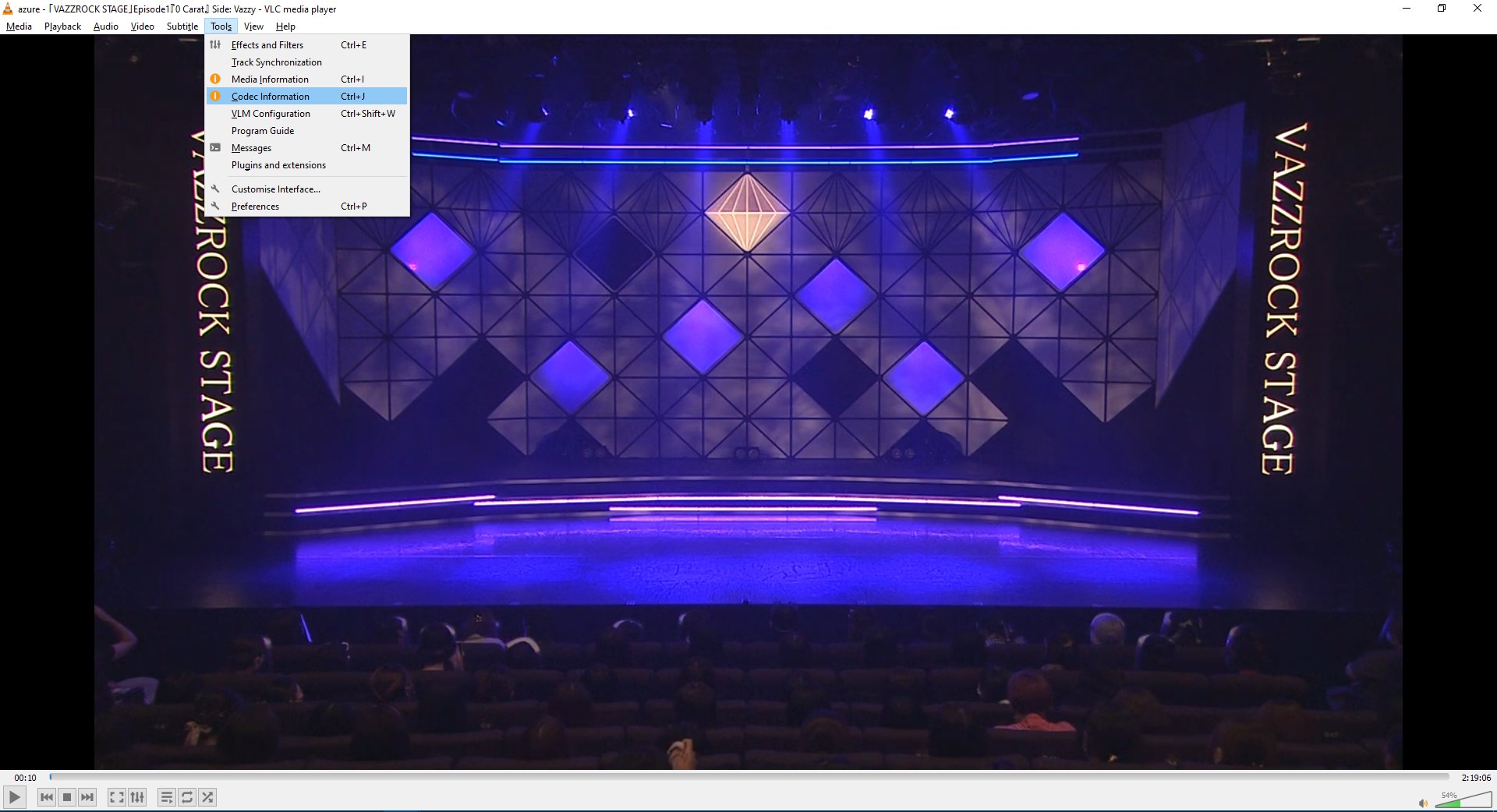Image resolution: width=1497 pixels, height=812 pixels.
Task: Close the VLC media player window
Action: (1478, 9)
